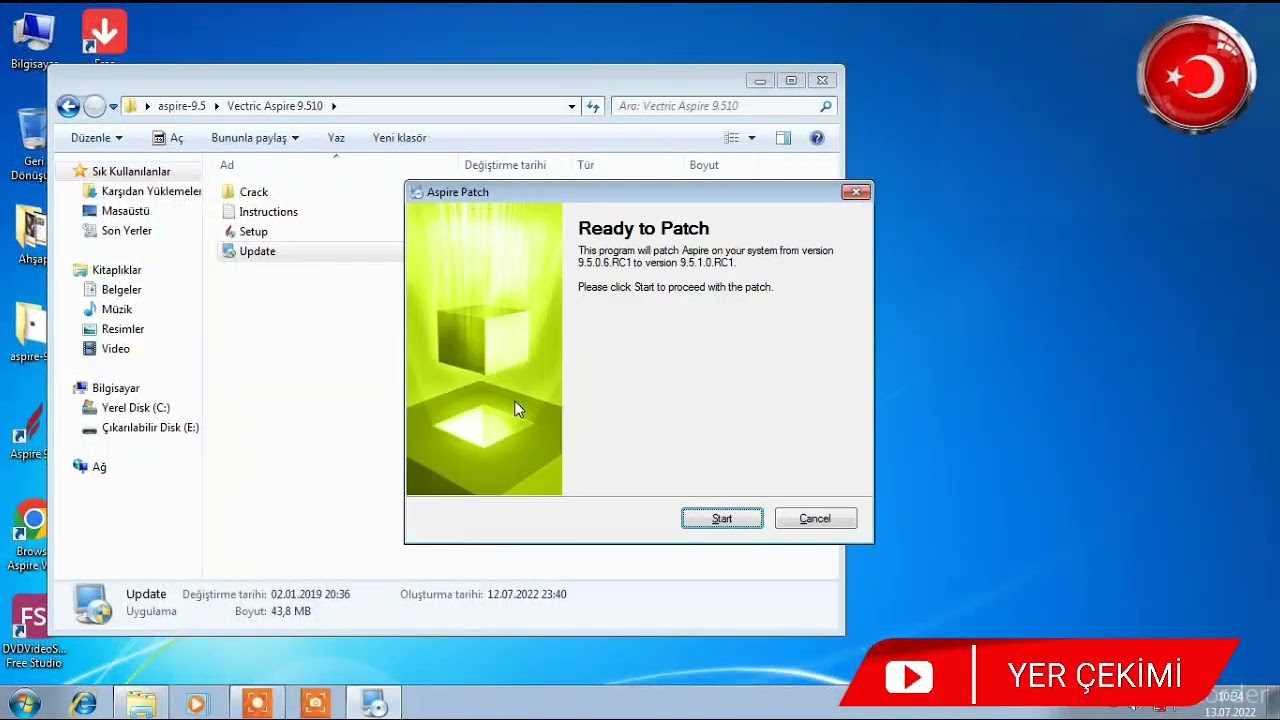Open DVDVideoSoft Free Studio desktop icon

(x=33, y=631)
